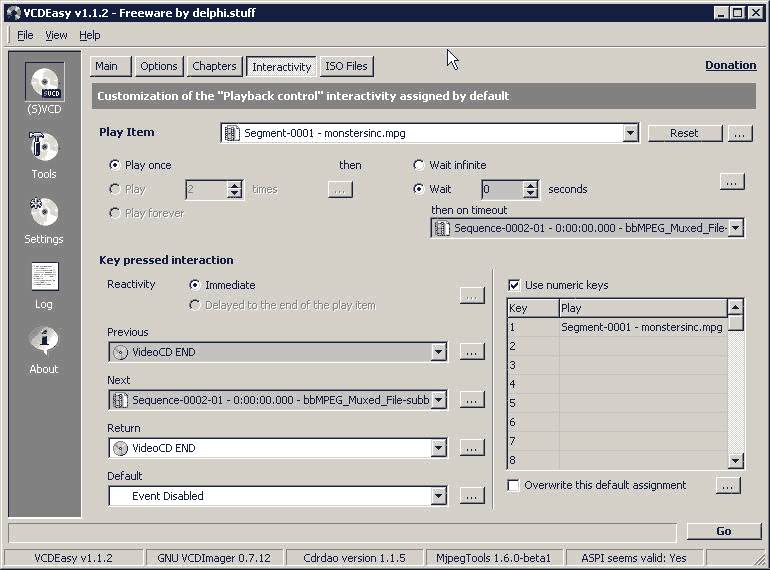Click the key list scroll down arrow

(x=735, y=461)
